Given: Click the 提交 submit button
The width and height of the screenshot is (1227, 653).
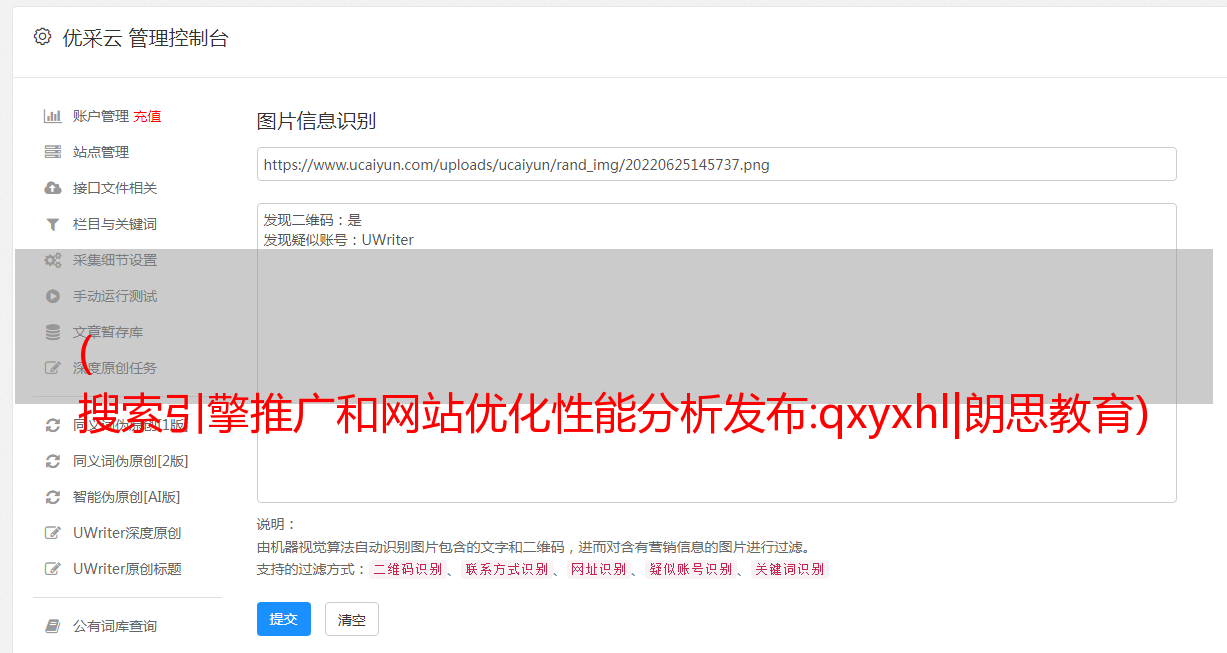Looking at the screenshot, I should (x=284, y=619).
